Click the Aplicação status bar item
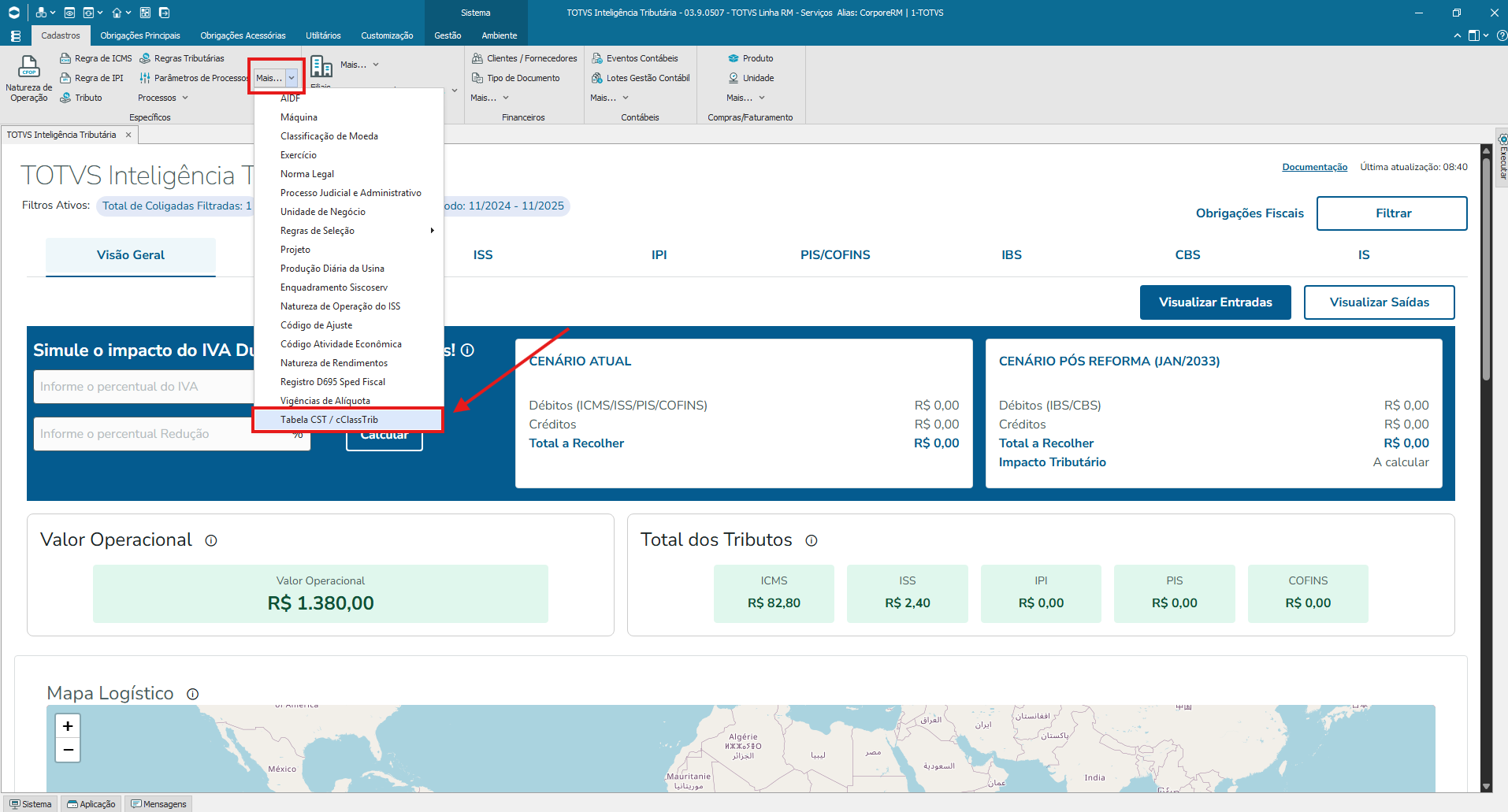This screenshot has height=812, width=1508. pyautogui.click(x=91, y=804)
